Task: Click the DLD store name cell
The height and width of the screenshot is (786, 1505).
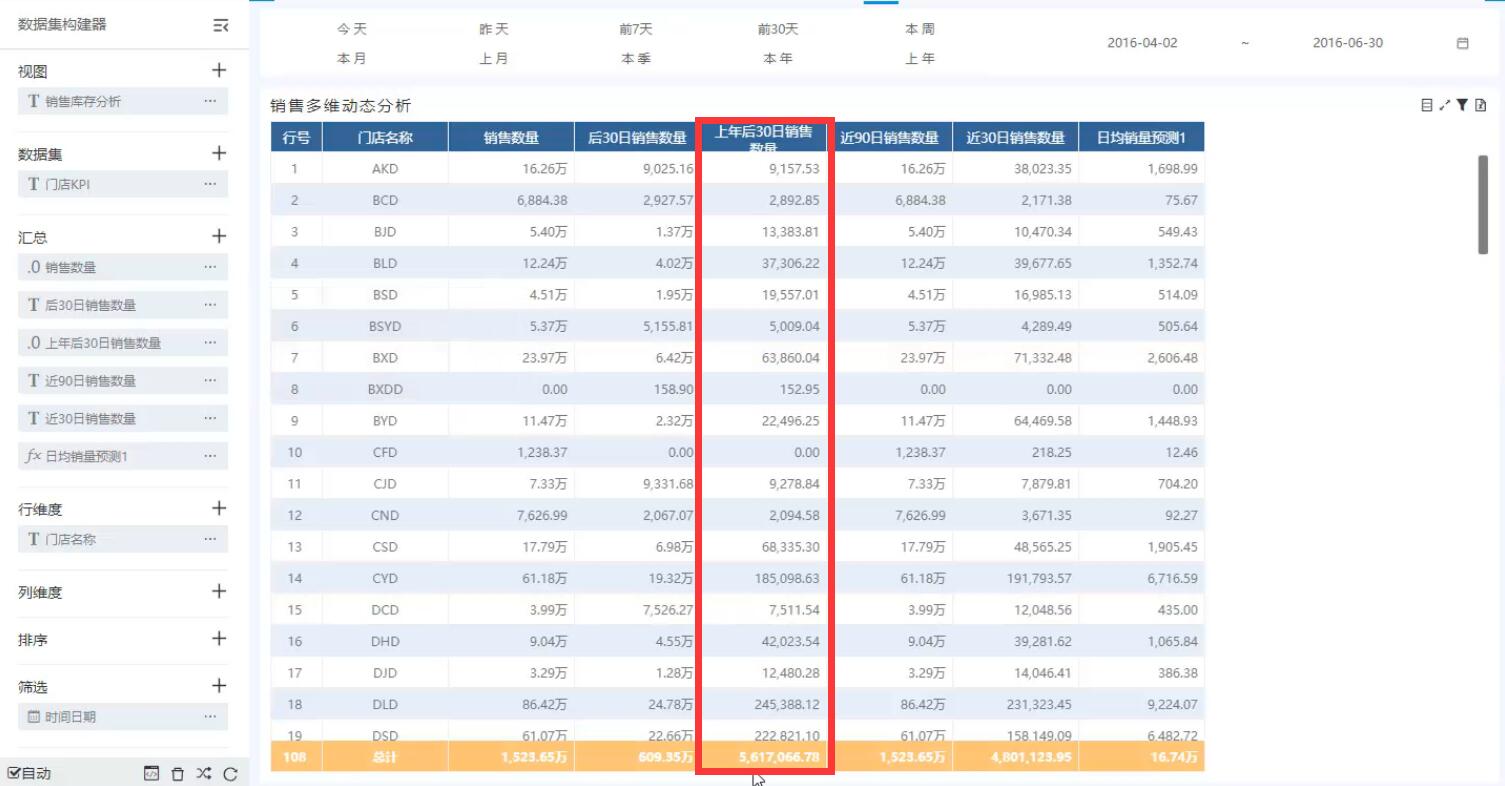Action: coord(385,704)
